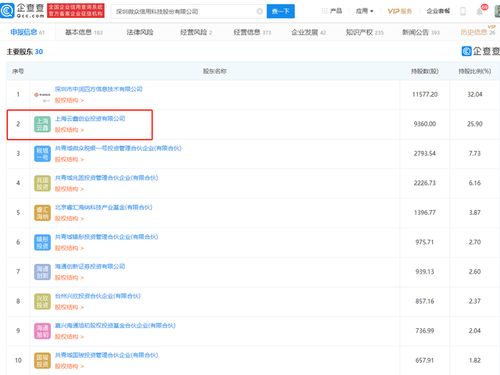The image size is (500, 375).
Task: Click the Qcc.com logo in the header
Action: [23, 11]
